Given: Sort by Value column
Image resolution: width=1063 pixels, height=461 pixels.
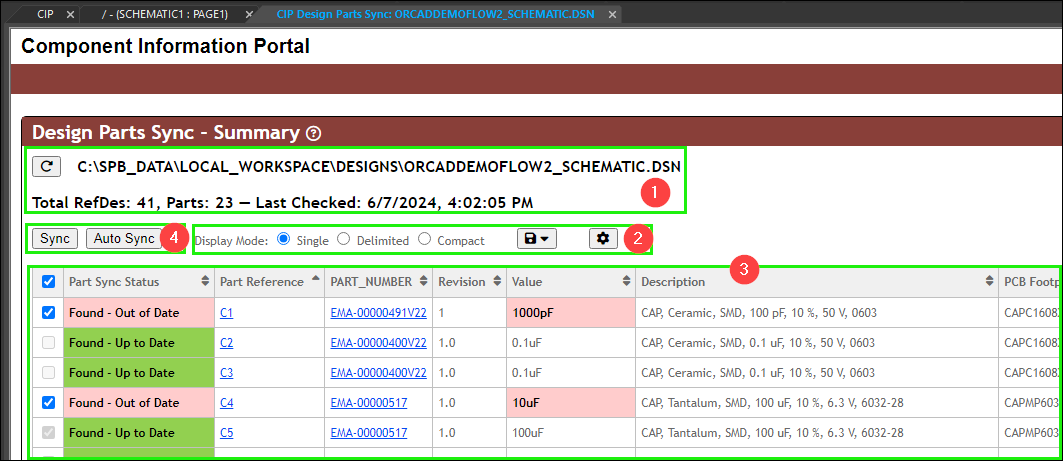Looking at the screenshot, I should pyautogui.click(x=571, y=281).
